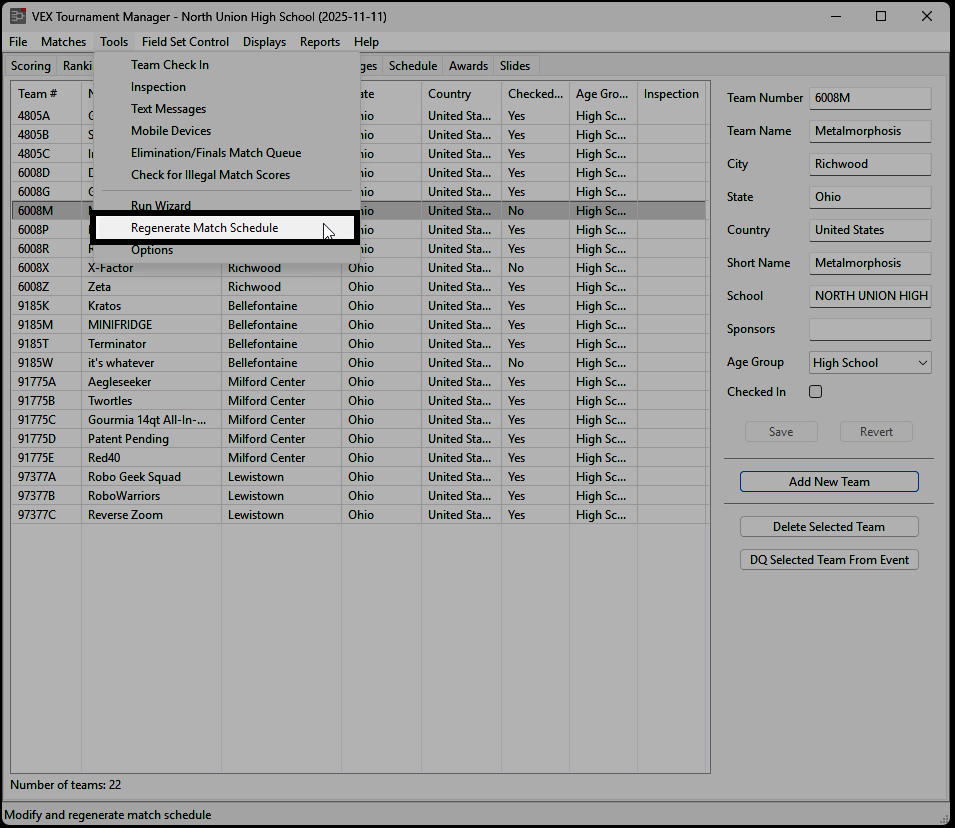Select team 97377A Robo Geek Squad row
955x828 pixels.
pos(359,476)
